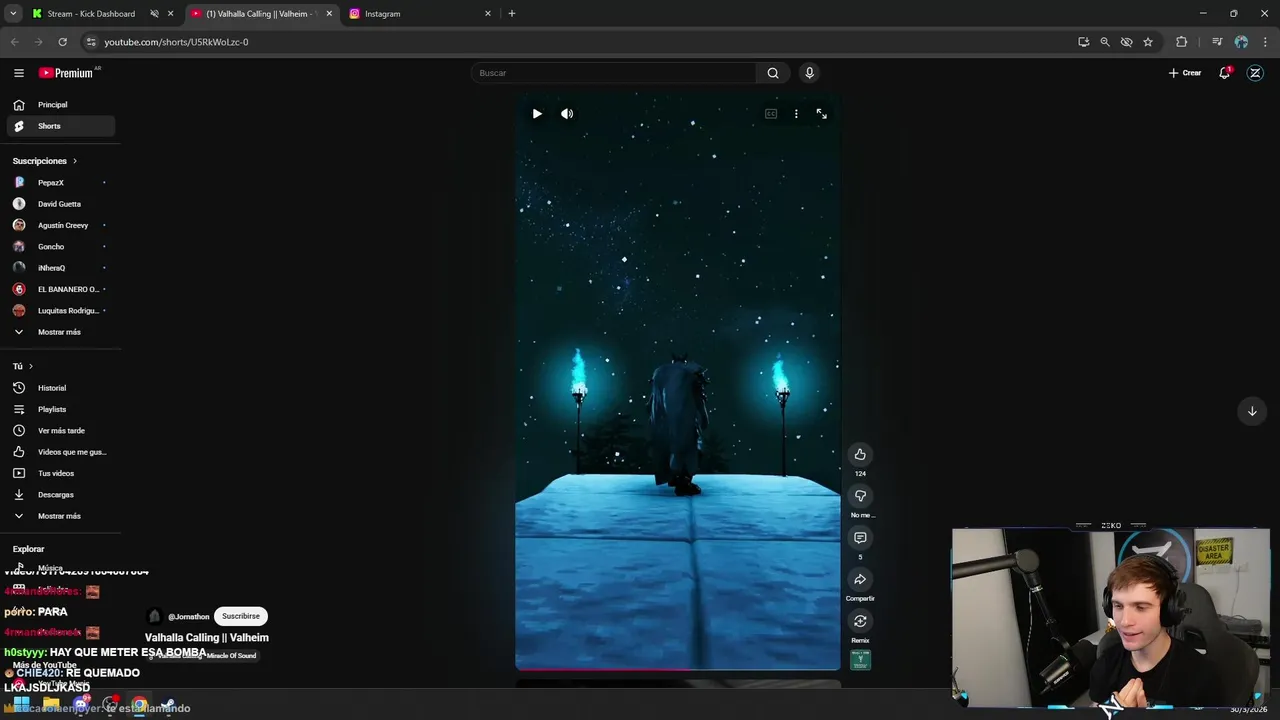The width and height of the screenshot is (1280, 720).
Task: Open a new browser tab
Action: [x=511, y=13]
